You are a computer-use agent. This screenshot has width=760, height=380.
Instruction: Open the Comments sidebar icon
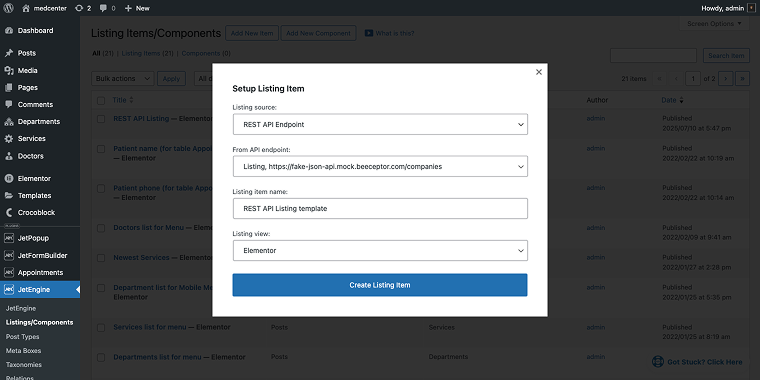pos(9,105)
